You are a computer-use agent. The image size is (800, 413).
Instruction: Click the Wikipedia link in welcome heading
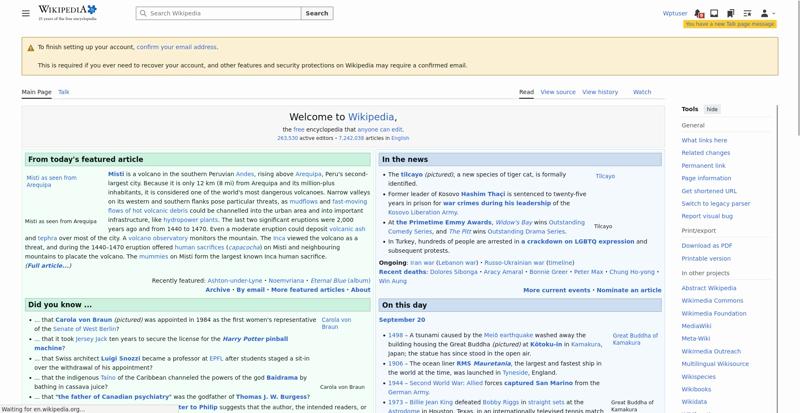(371, 117)
